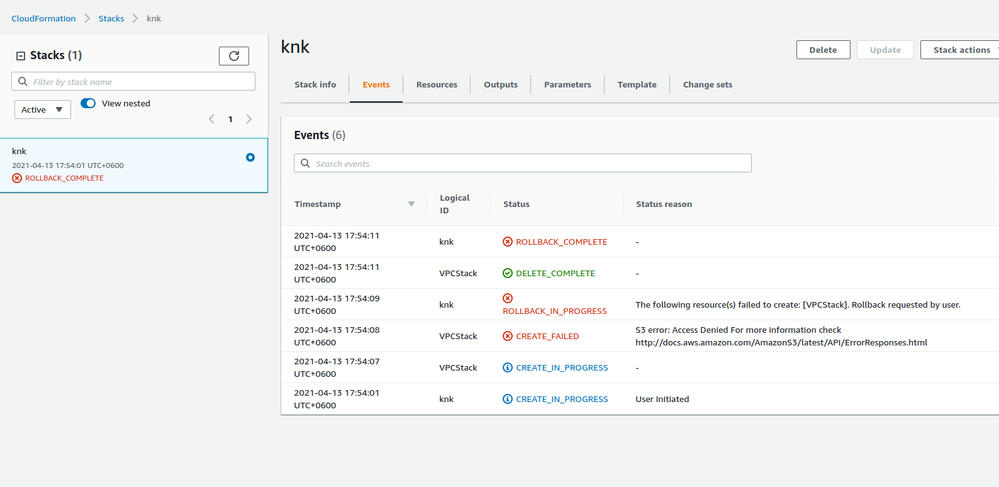The width and height of the screenshot is (999, 487).
Task: Click error icon for CREATE_FAILED event
Action: 507,336
